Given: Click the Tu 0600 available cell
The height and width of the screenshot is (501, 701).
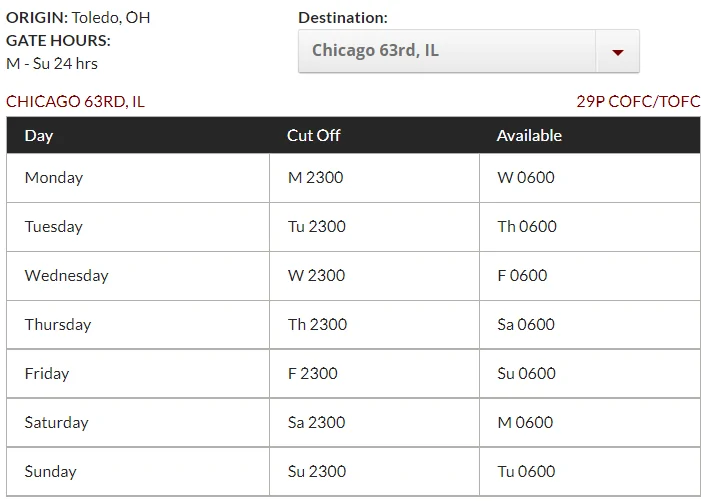Looking at the screenshot, I should tap(590, 472).
